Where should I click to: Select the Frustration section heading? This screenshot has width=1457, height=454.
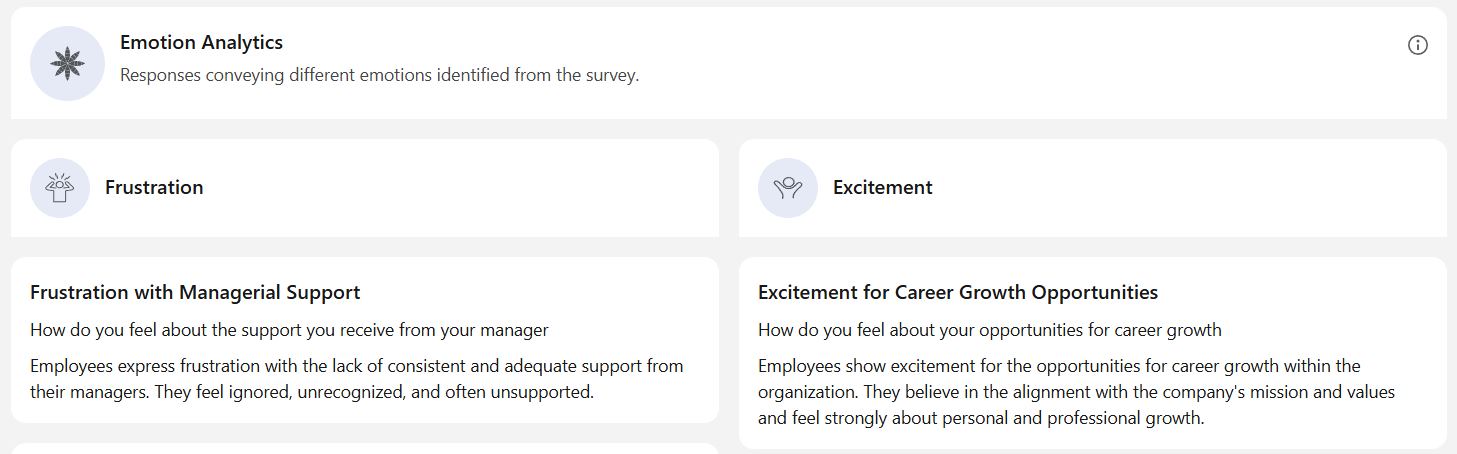(154, 188)
